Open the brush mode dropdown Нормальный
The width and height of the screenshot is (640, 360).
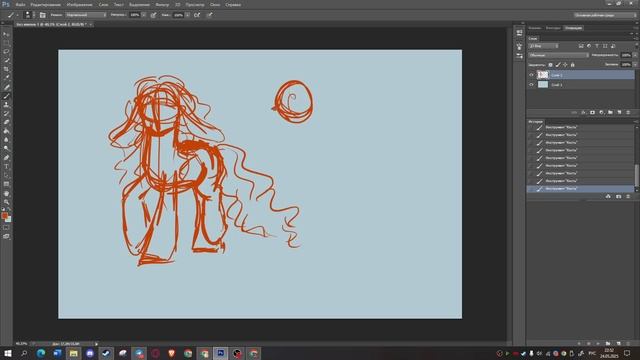pos(86,15)
